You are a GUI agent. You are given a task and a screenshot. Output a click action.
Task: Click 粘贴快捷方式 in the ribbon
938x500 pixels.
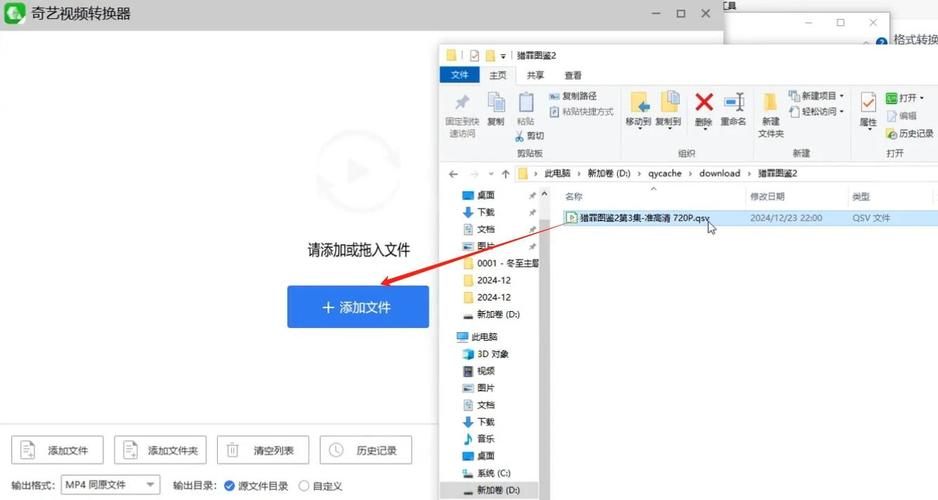pos(581,112)
